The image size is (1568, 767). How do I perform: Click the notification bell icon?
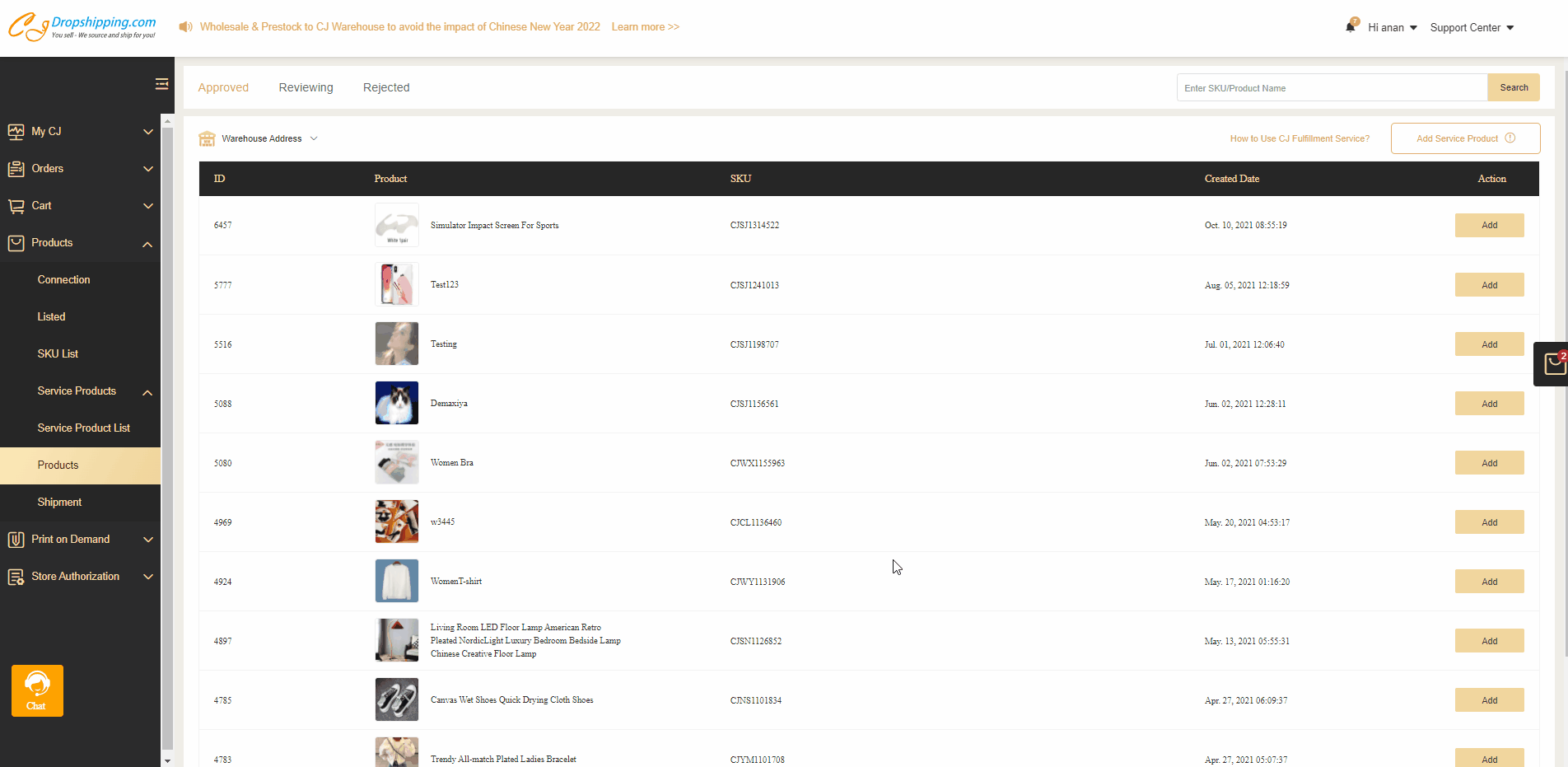coord(1351,27)
